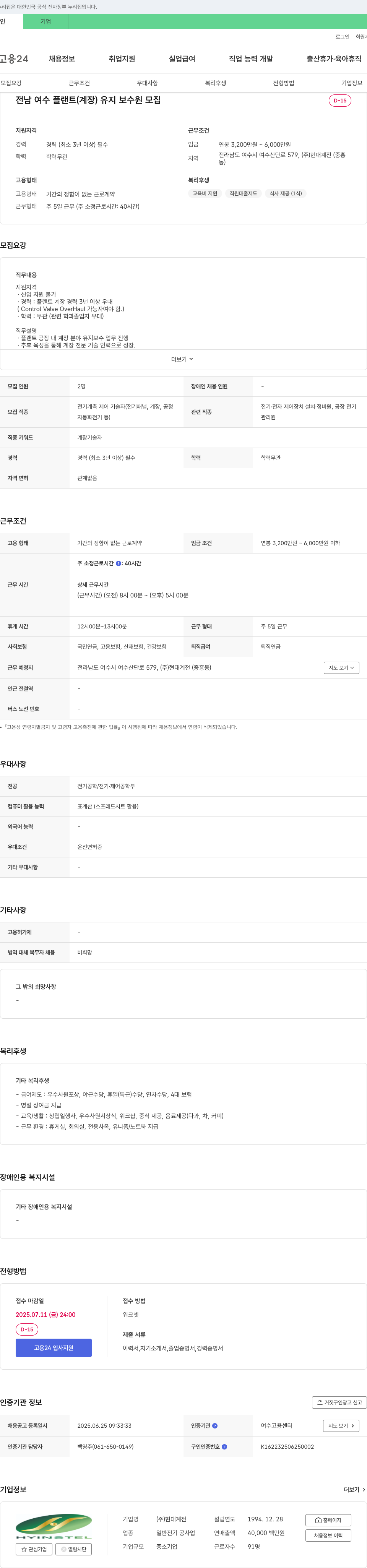367x1568 pixels.
Task: Click the star 관심기업 button
Action: pyautogui.click(x=34, y=1549)
